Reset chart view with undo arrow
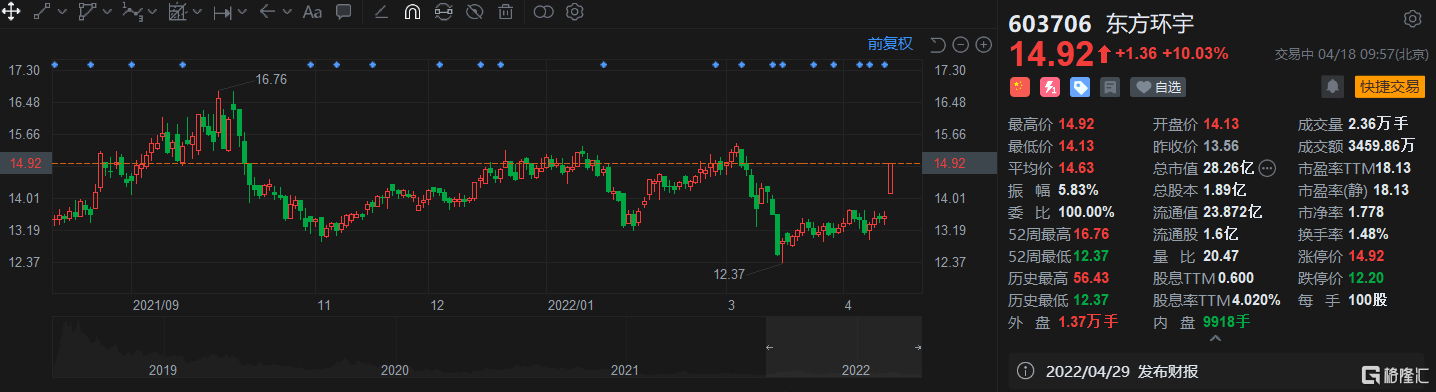Screen dimensions: 1436x392 click(937, 44)
